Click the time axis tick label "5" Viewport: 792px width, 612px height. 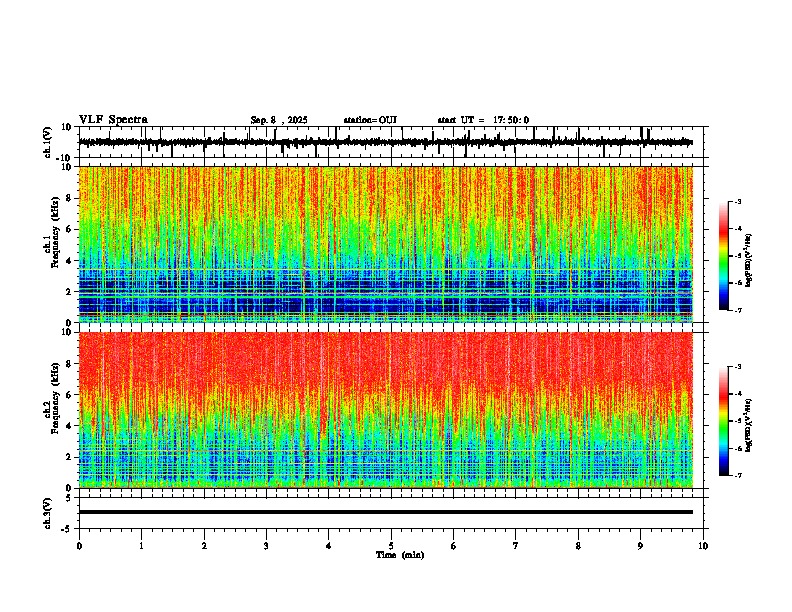(x=391, y=546)
